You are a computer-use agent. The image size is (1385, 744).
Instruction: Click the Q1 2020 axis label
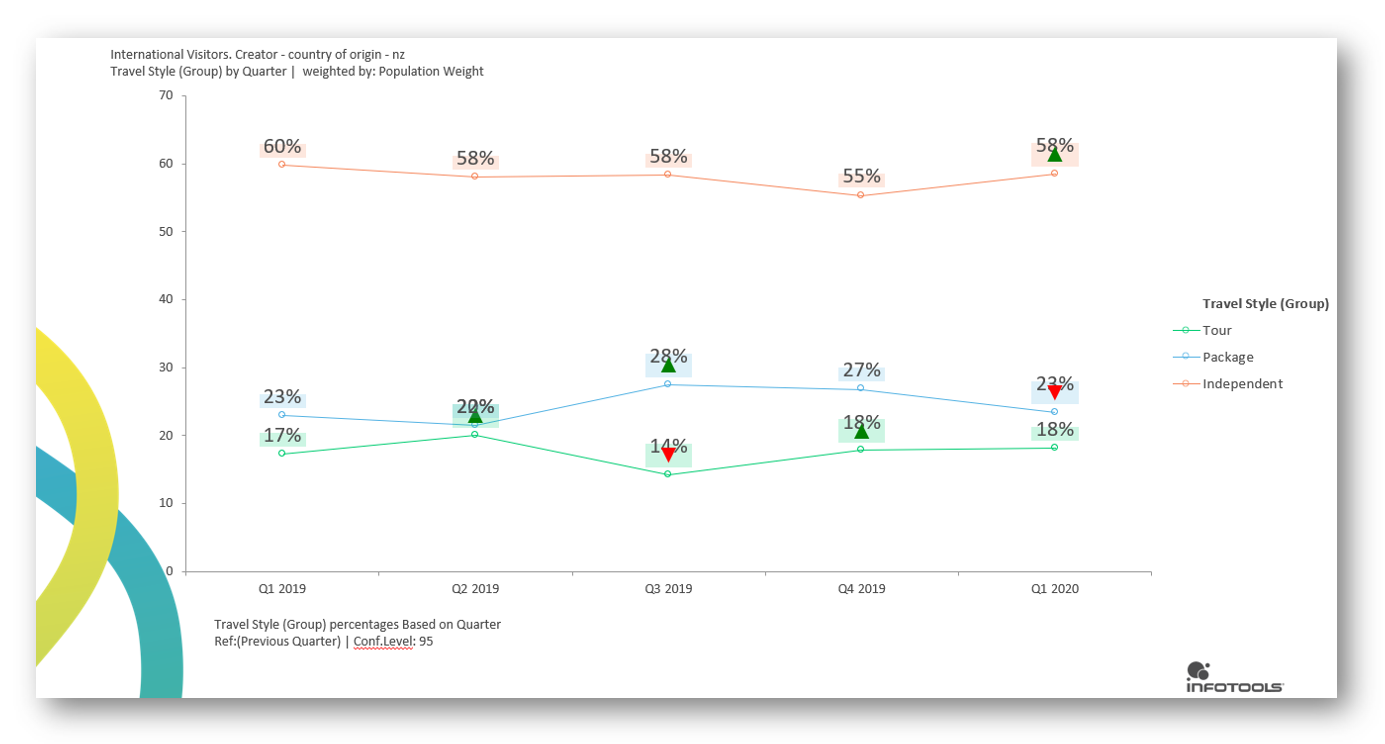1055,589
